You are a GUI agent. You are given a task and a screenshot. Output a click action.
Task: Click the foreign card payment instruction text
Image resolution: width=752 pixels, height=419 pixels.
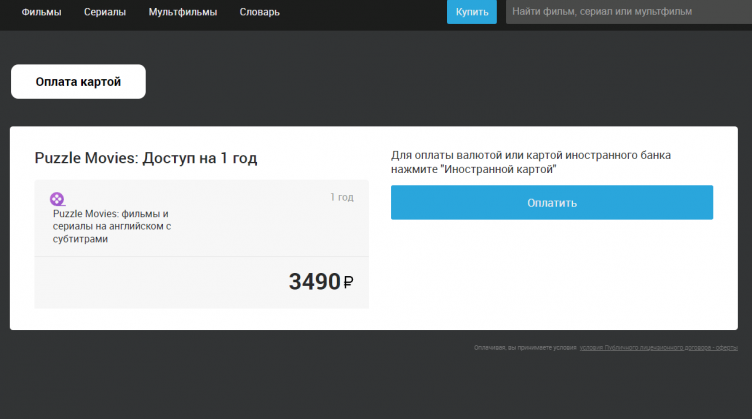click(x=530, y=162)
